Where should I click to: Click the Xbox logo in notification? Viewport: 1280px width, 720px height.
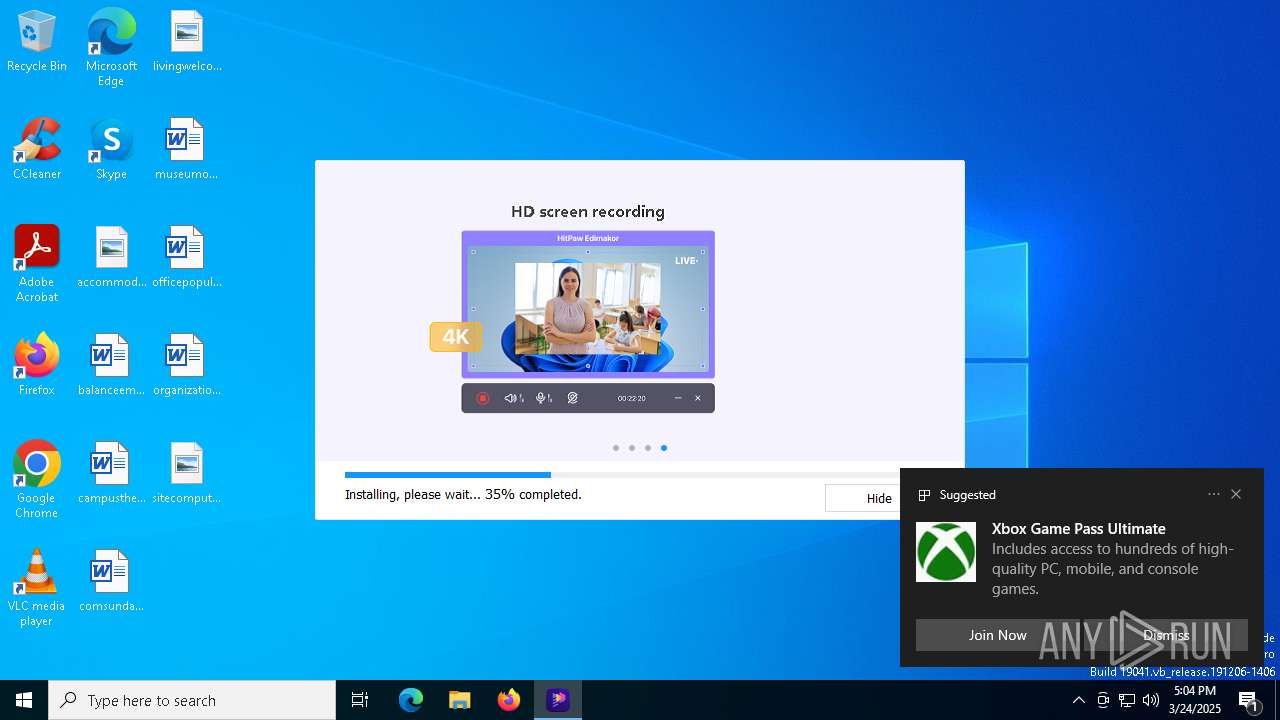click(946, 552)
